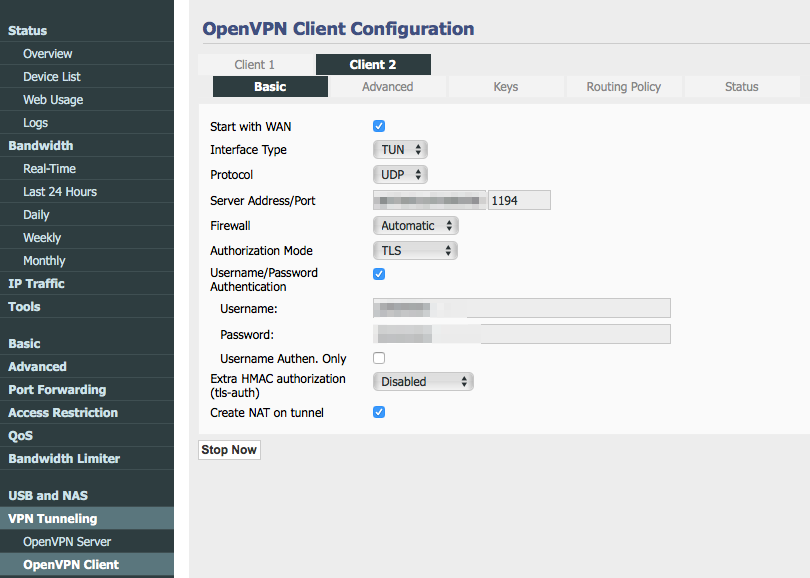Click the Stop Now button
This screenshot has width=810, height=578.
click(x=229, y=450)
